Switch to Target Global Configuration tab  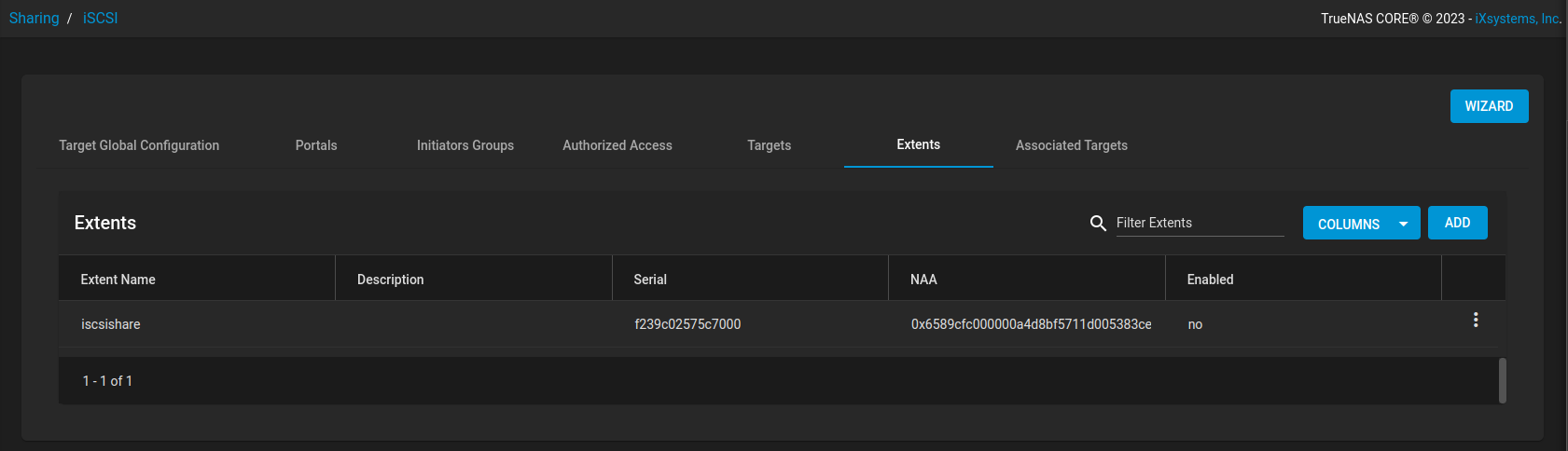pos(139,145)
